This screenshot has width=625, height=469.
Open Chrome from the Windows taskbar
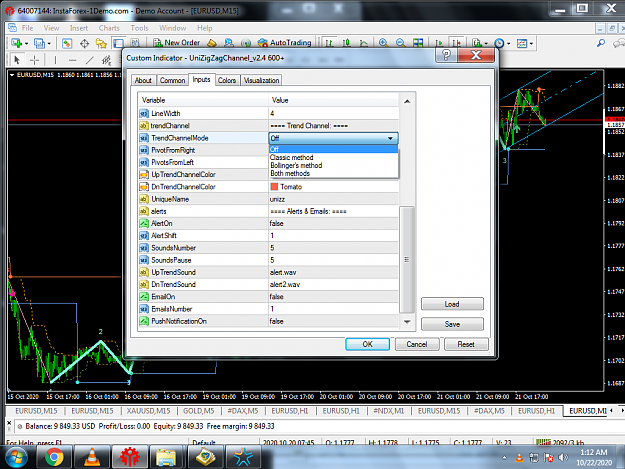[54, 457]
